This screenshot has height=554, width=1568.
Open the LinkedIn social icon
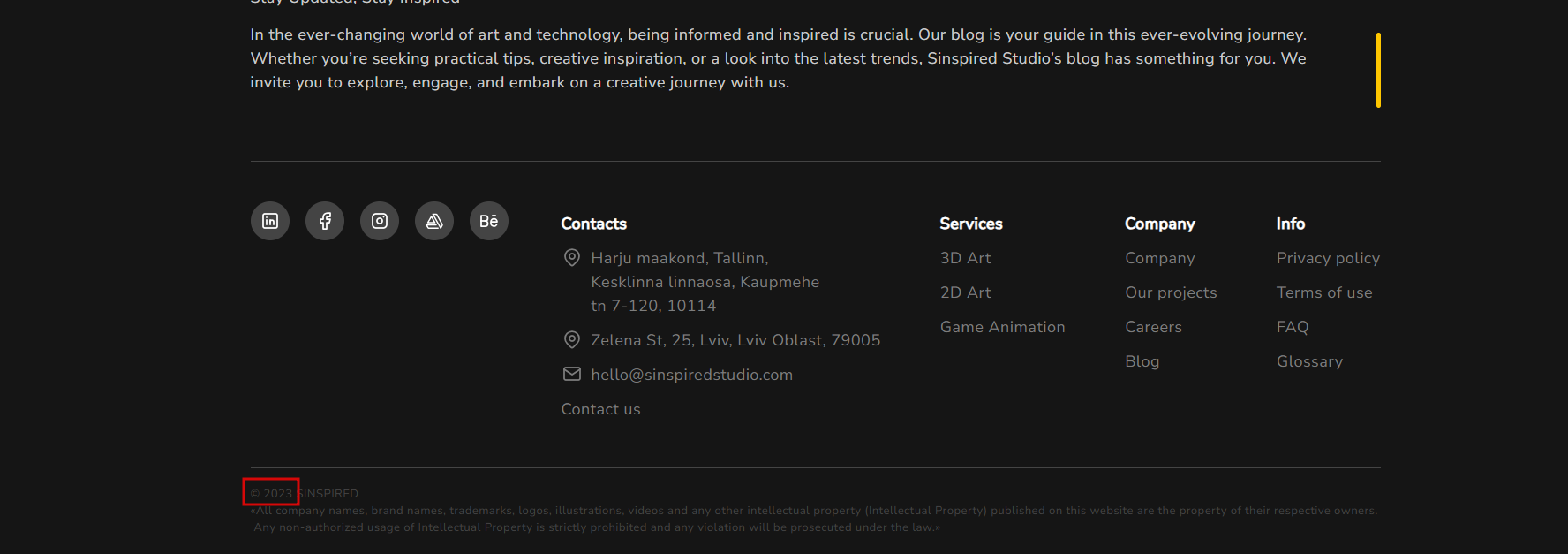[x=270, y=221]
